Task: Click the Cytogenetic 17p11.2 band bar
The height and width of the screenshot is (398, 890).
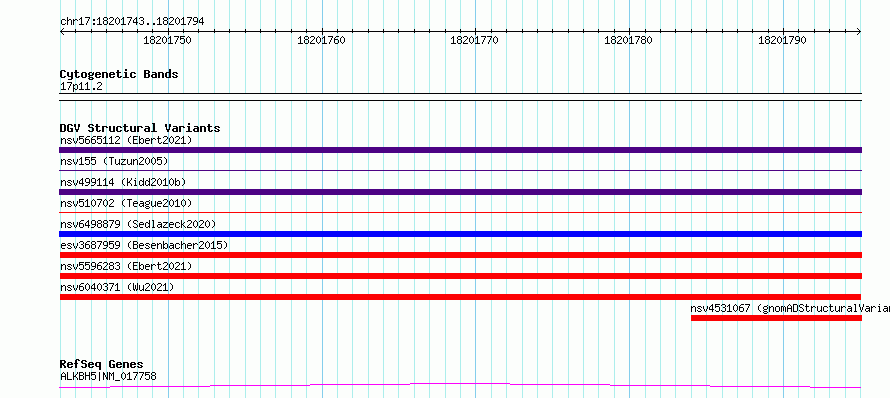Action: click(x=460, y=97)
